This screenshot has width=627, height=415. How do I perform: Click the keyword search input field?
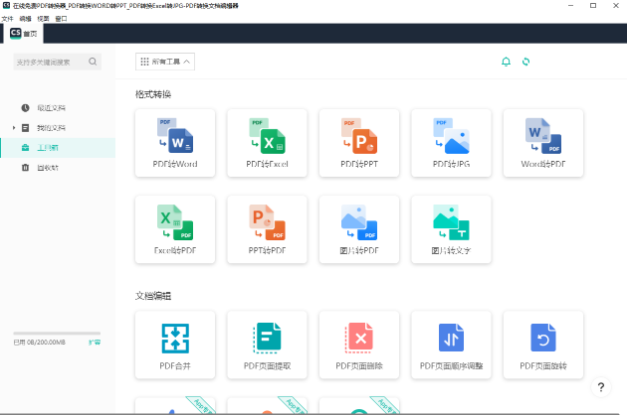(x=52, y=62)
